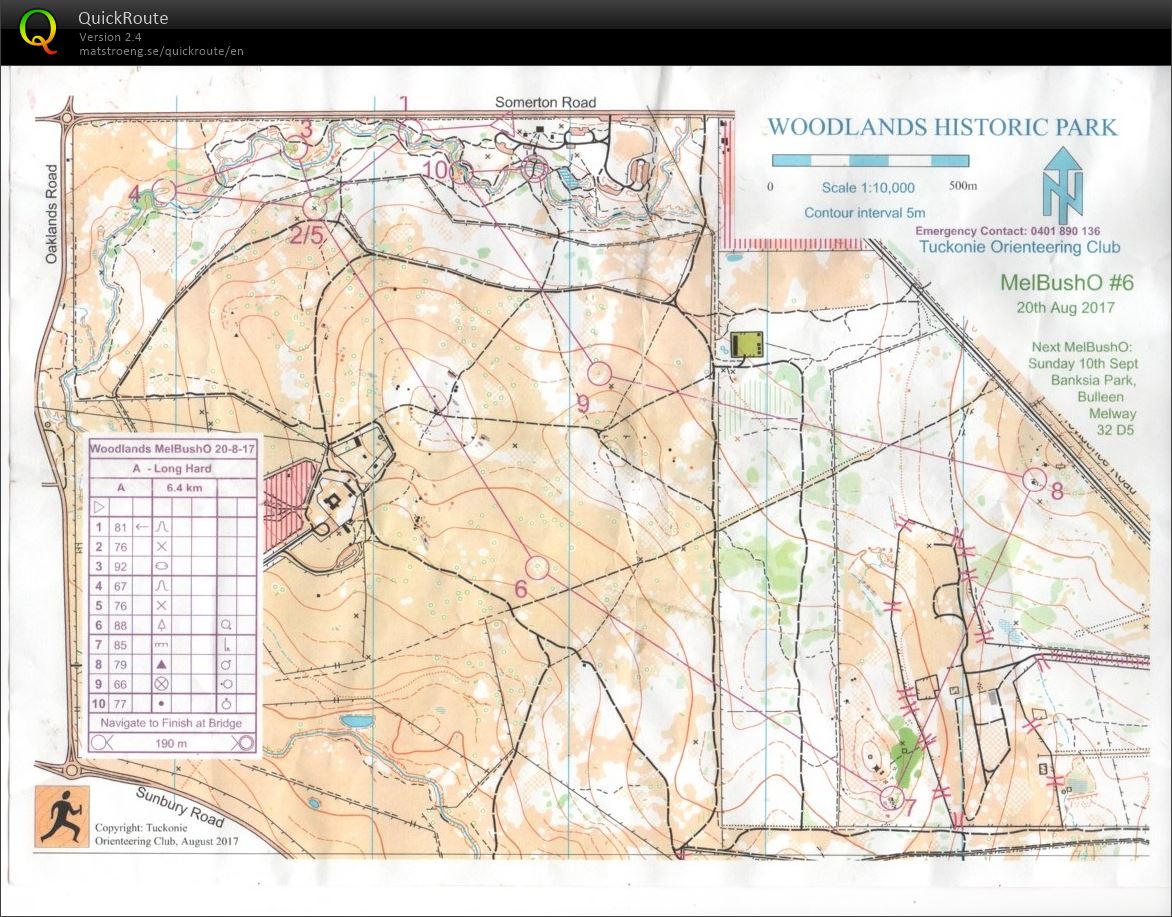Click the north arrow symbol
Screen dimensions: 1172x917
1062,187
